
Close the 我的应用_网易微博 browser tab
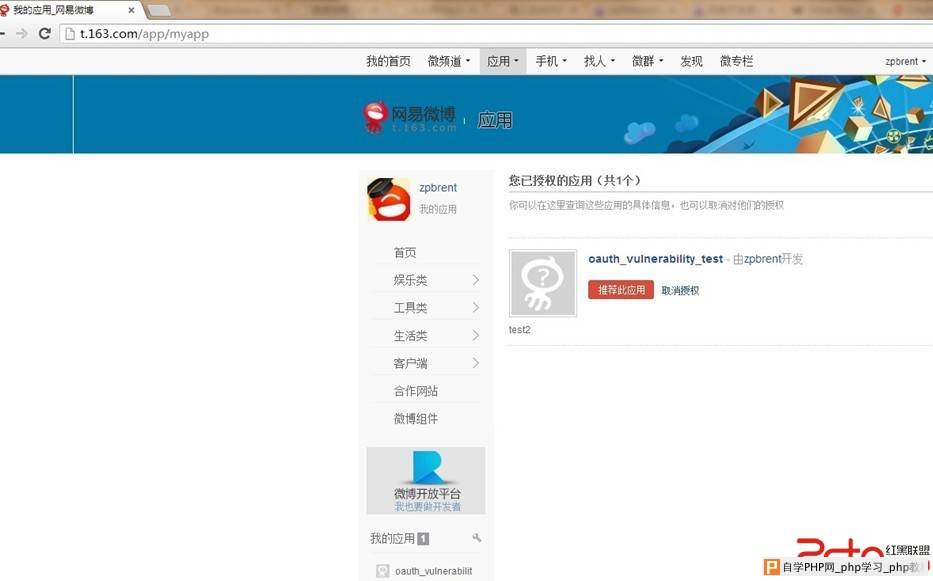(132, 10)
